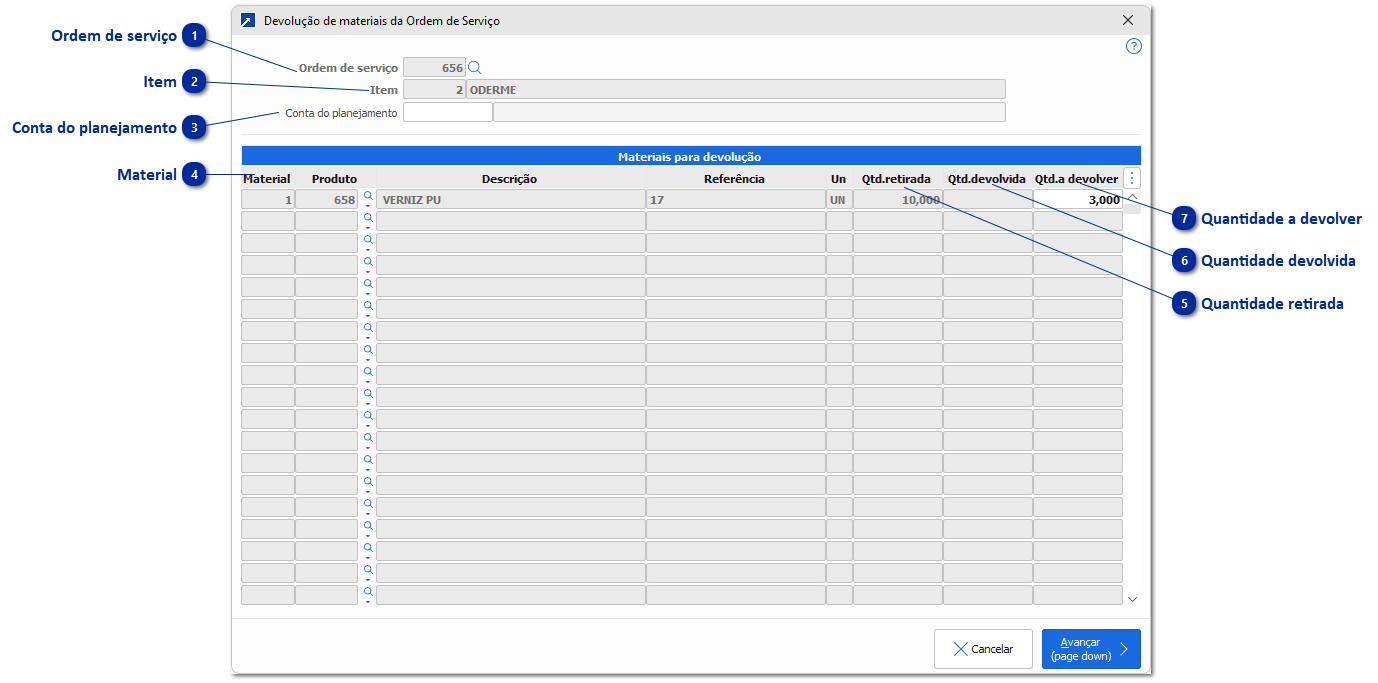Select the Materiais para devolução title bar
This screenshot has width=1378, height=683.
tap(690, 156)
